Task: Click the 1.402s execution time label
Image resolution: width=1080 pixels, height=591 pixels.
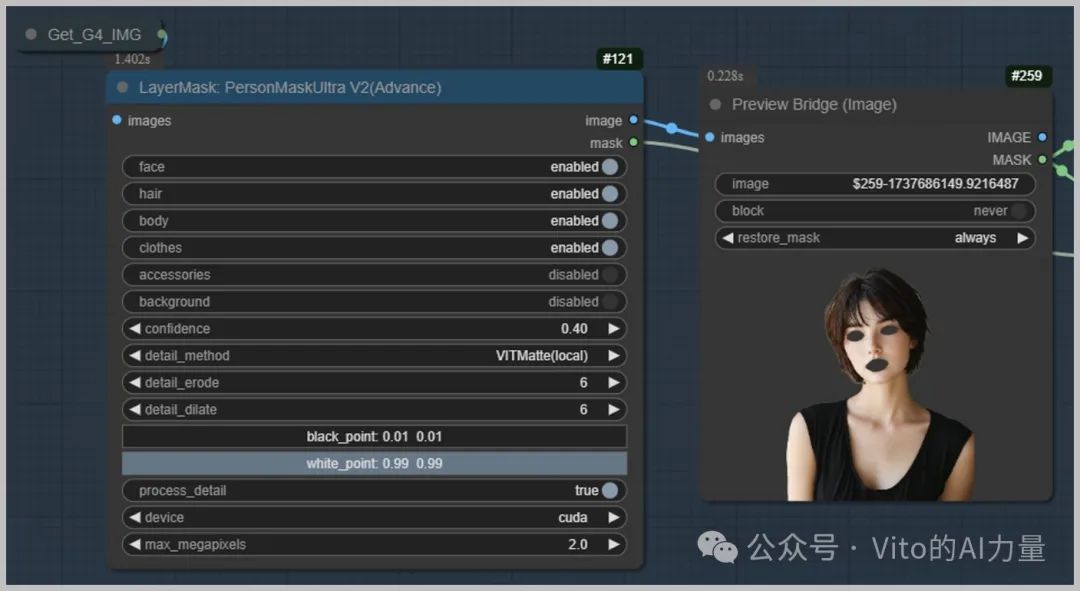Action: (x=132, y=59)
